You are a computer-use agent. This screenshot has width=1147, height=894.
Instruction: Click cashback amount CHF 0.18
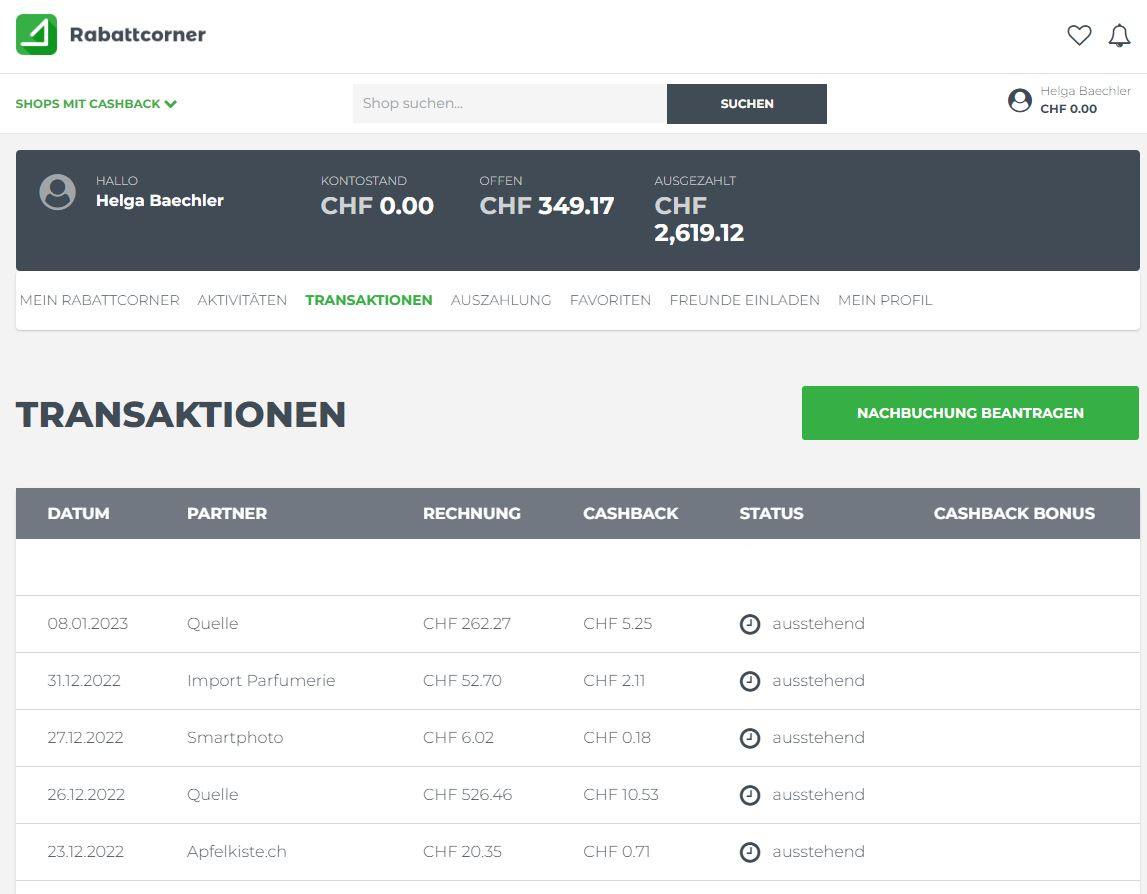point(617,738)
